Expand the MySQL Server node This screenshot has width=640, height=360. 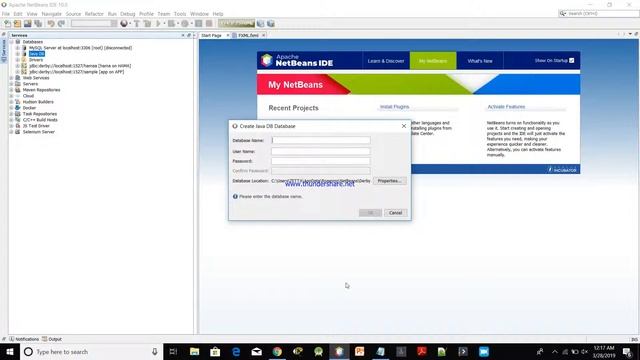coord(18,48)
